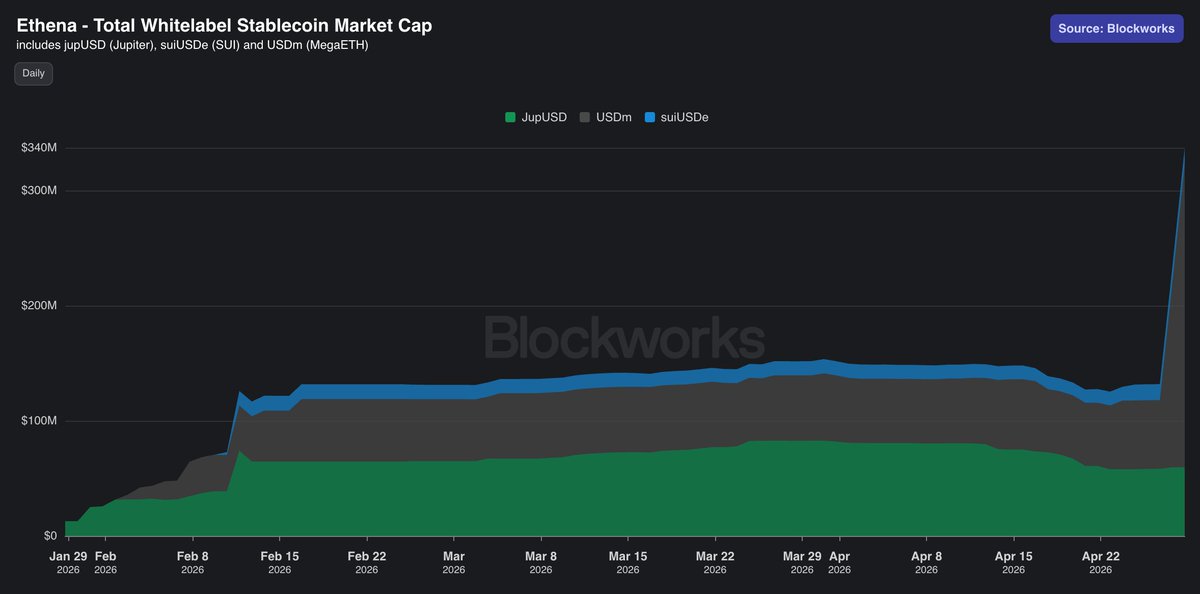
Task: Click the Feb 15 x-axis label
Action: 279,562
